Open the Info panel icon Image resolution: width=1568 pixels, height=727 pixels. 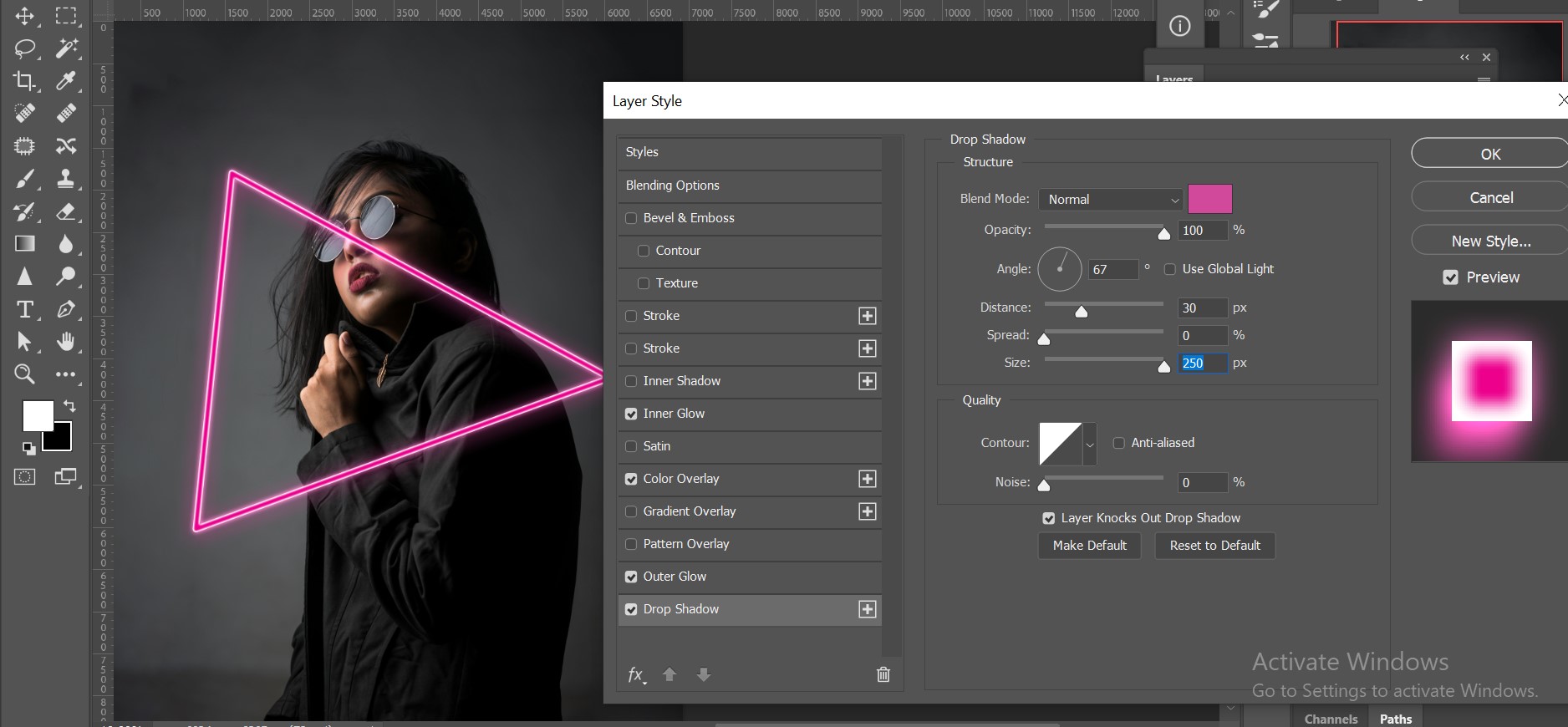pos(1180,27)
